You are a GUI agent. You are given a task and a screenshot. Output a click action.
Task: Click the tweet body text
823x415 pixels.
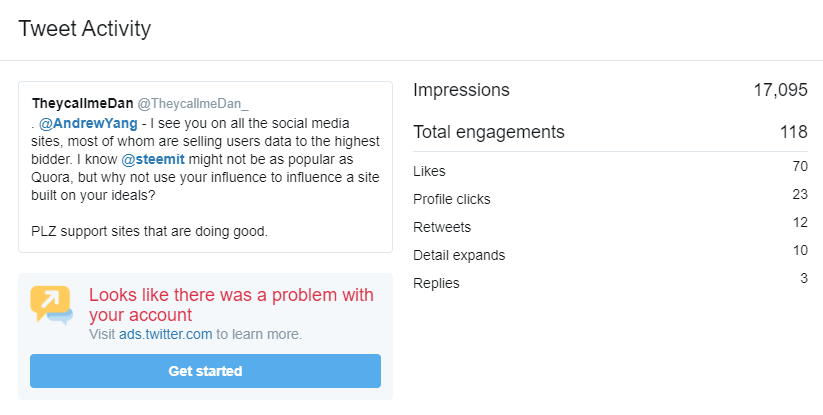pyautogui.click(x=203, y=177)
